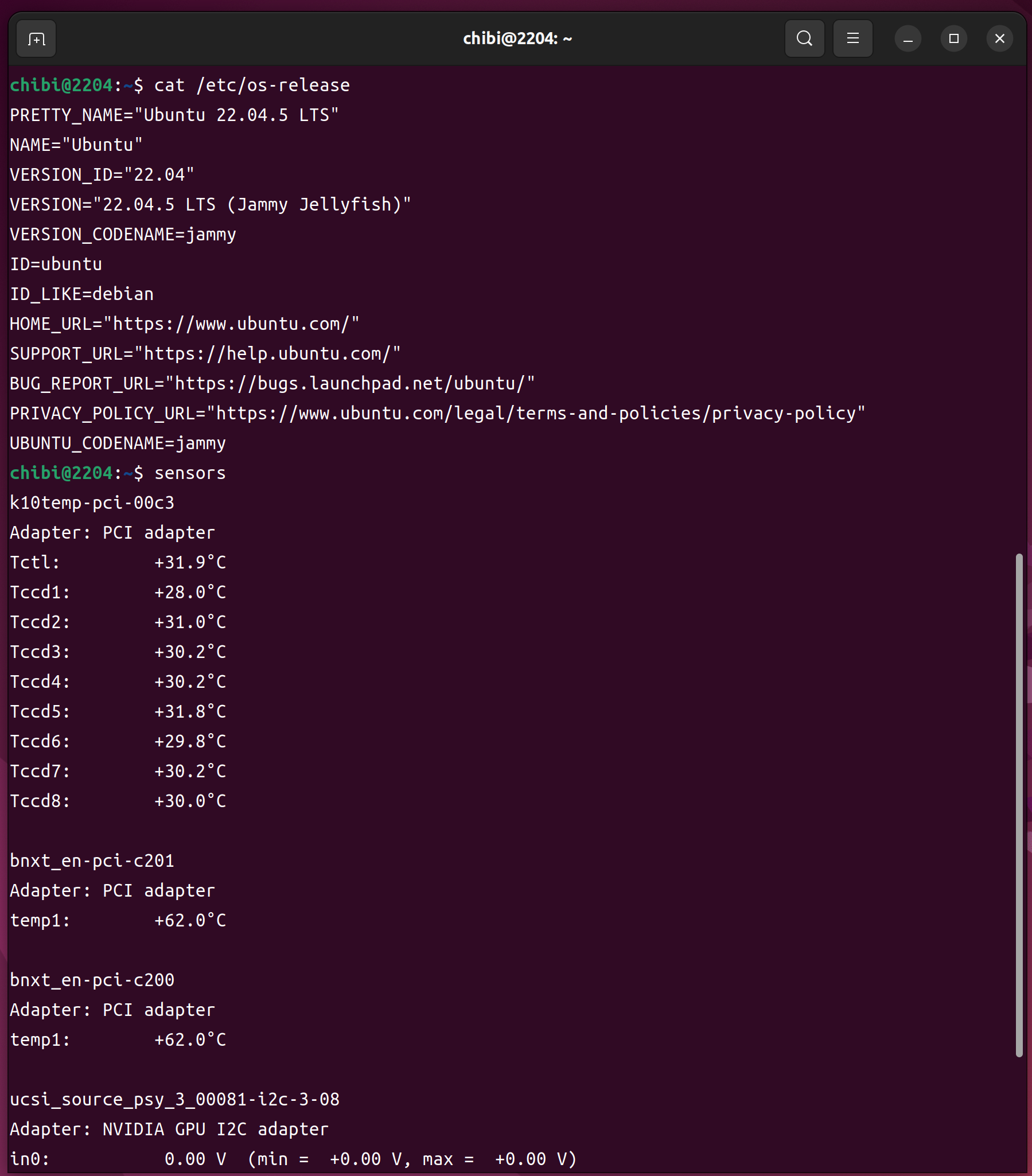Open the terminal search tool

coord(804,39)
